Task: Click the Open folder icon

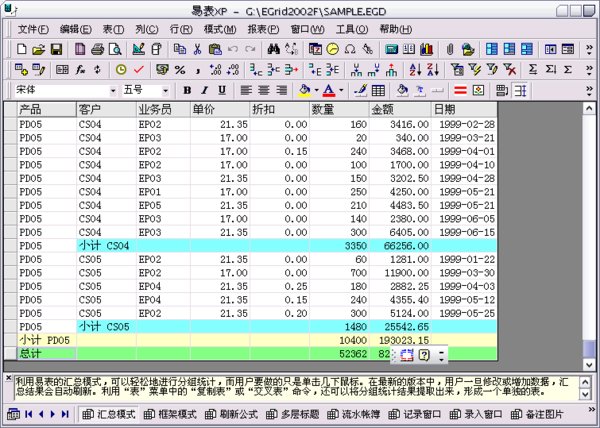Action: 39,49
